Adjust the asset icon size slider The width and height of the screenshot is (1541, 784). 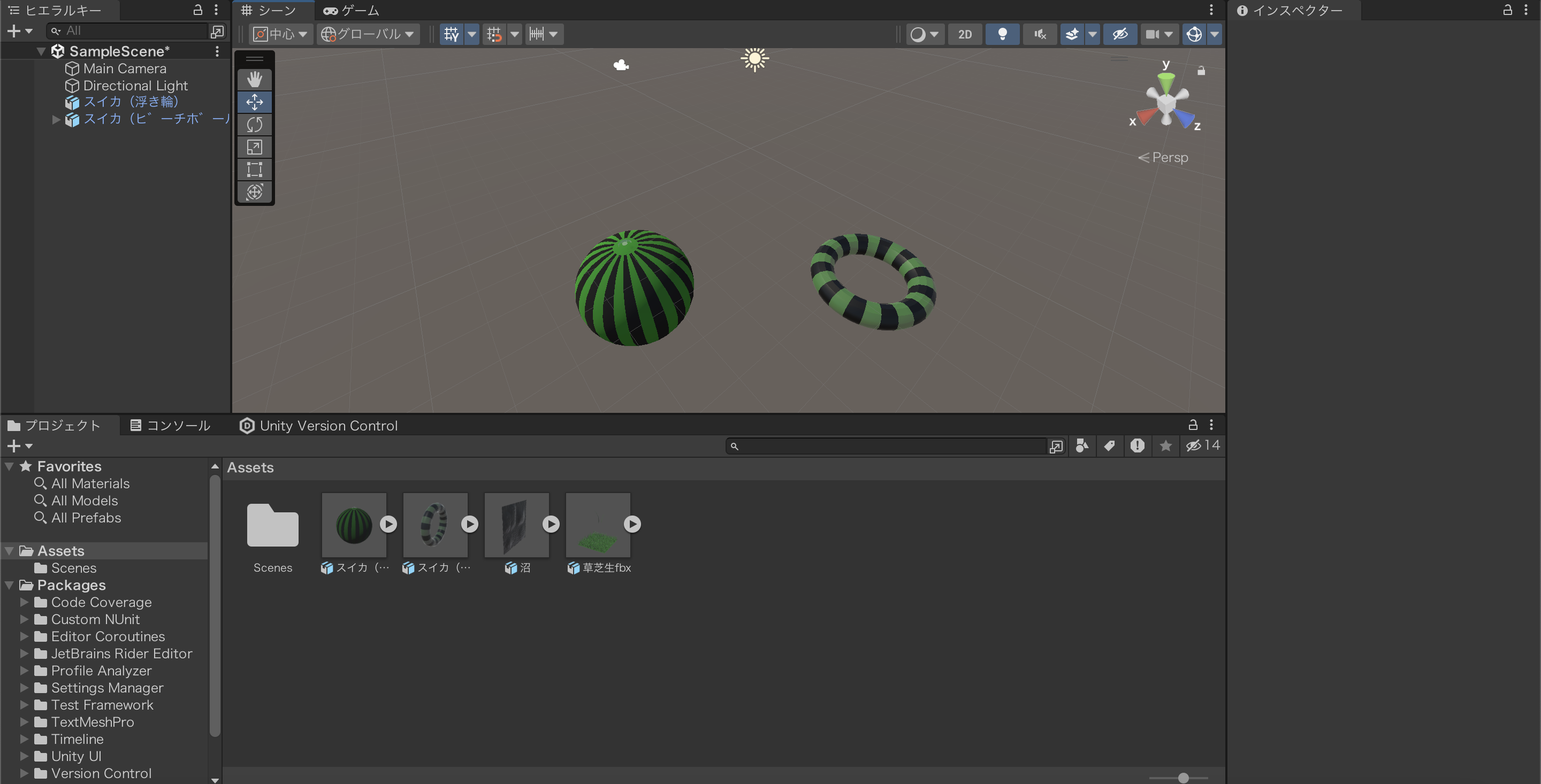[1183, 778]
